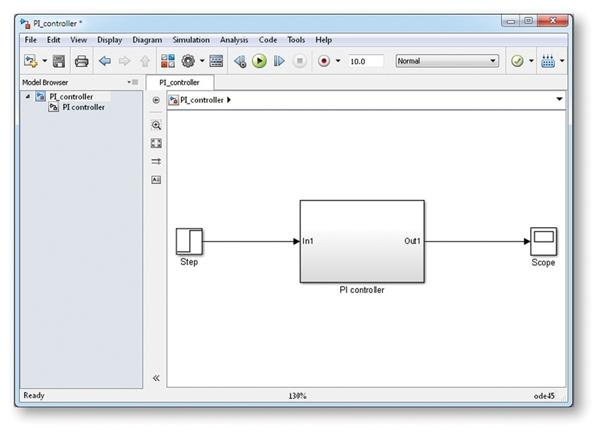Expand the address bar dropdown arrow
Image resolution: width=600 pixels, height=433 pixels.
559,100
